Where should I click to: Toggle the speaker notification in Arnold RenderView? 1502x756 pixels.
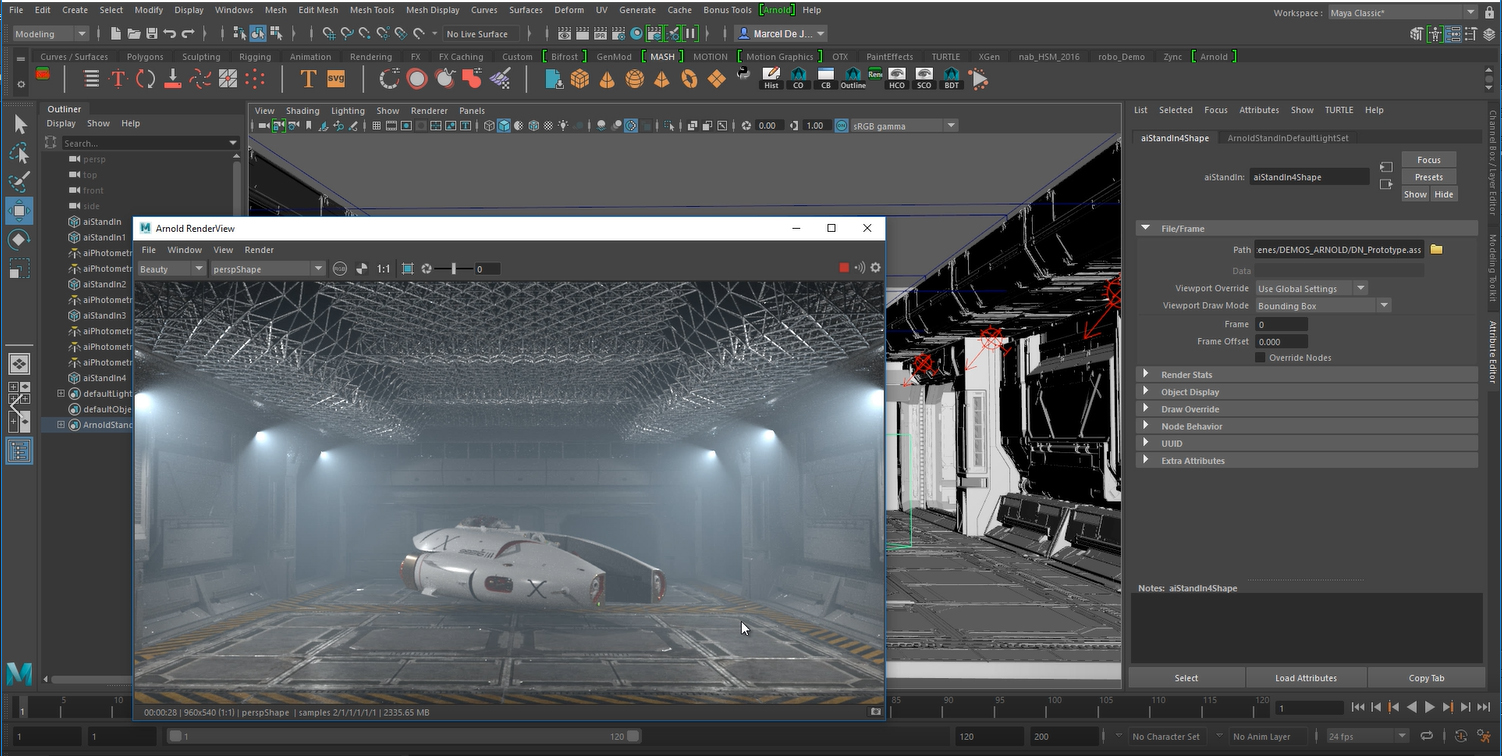858,268
